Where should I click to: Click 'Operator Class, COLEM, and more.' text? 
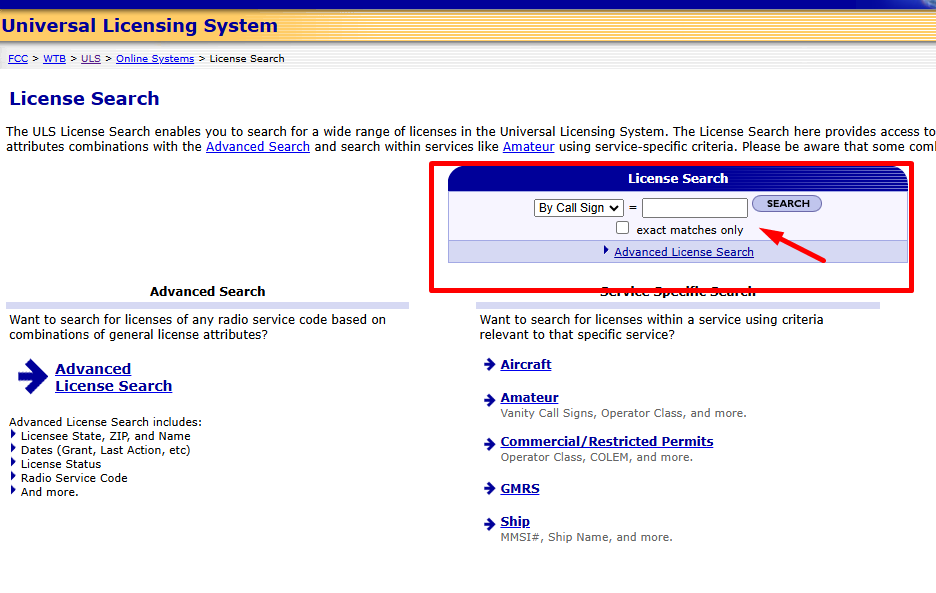596,457
